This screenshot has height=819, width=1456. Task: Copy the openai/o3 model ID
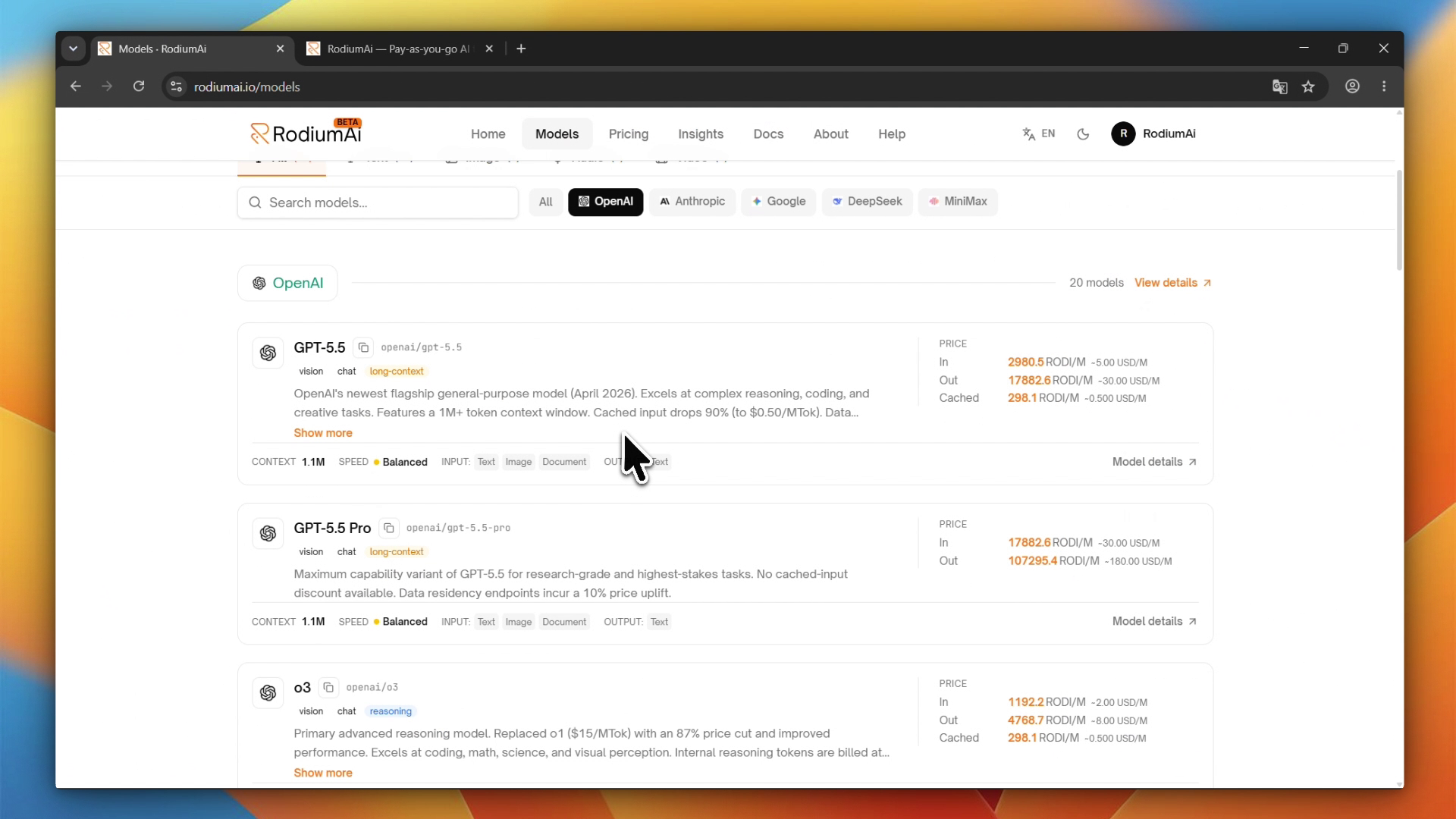point(328,687)
